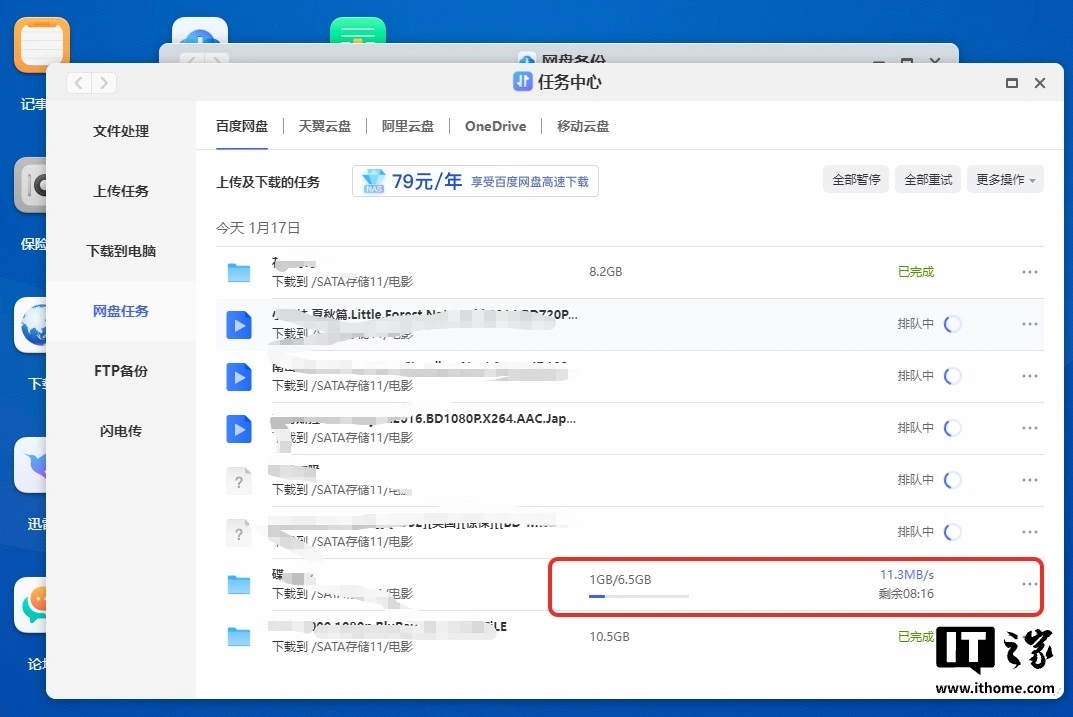
Task: Open the notes app on the desktop
Action: pyautogui.click(x=41, y=46)
